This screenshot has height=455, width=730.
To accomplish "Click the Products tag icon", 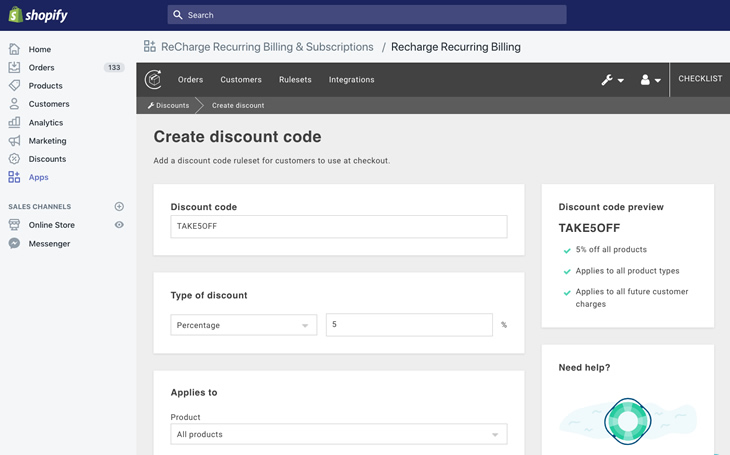I will tap(14, 86).
